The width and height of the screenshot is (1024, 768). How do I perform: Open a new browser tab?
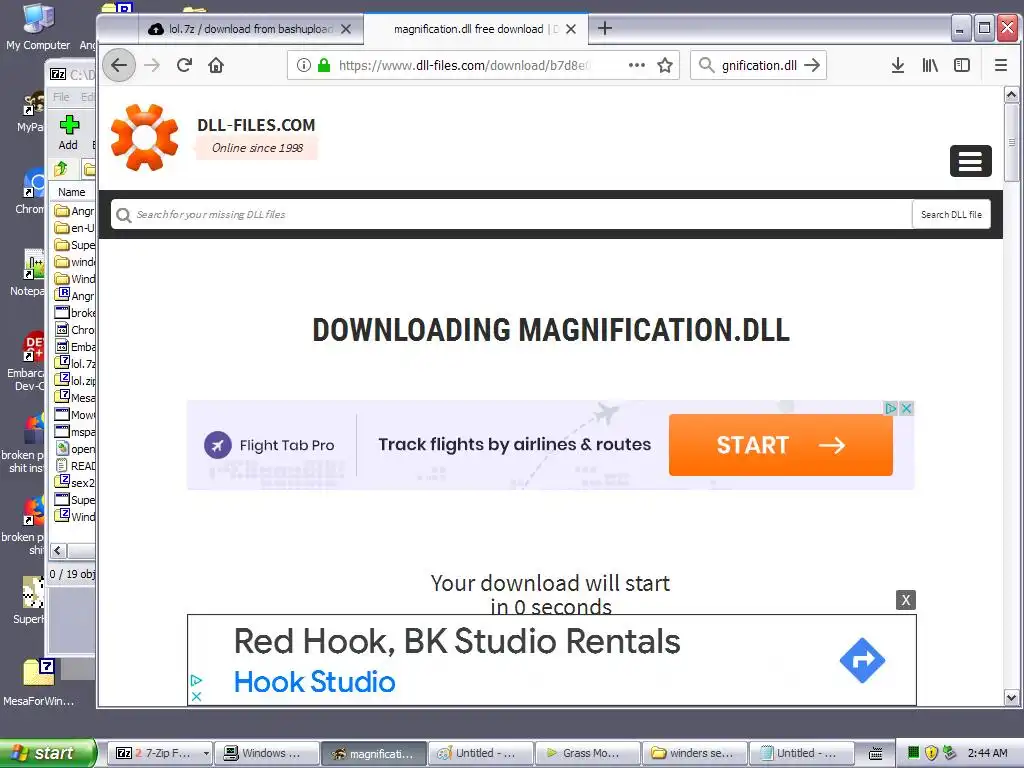click(x=605, y=28)
